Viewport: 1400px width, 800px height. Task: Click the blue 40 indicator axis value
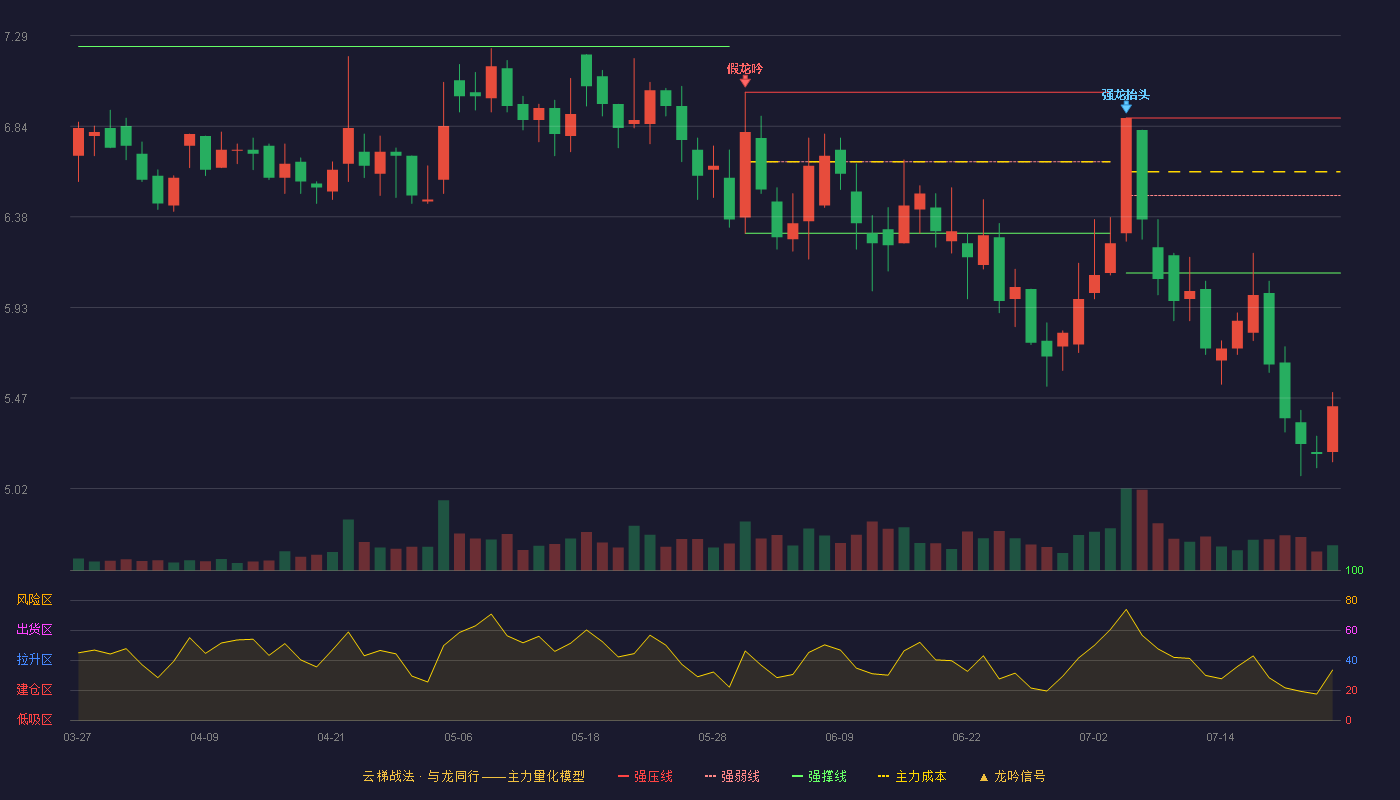click(x=1351, y=661)
